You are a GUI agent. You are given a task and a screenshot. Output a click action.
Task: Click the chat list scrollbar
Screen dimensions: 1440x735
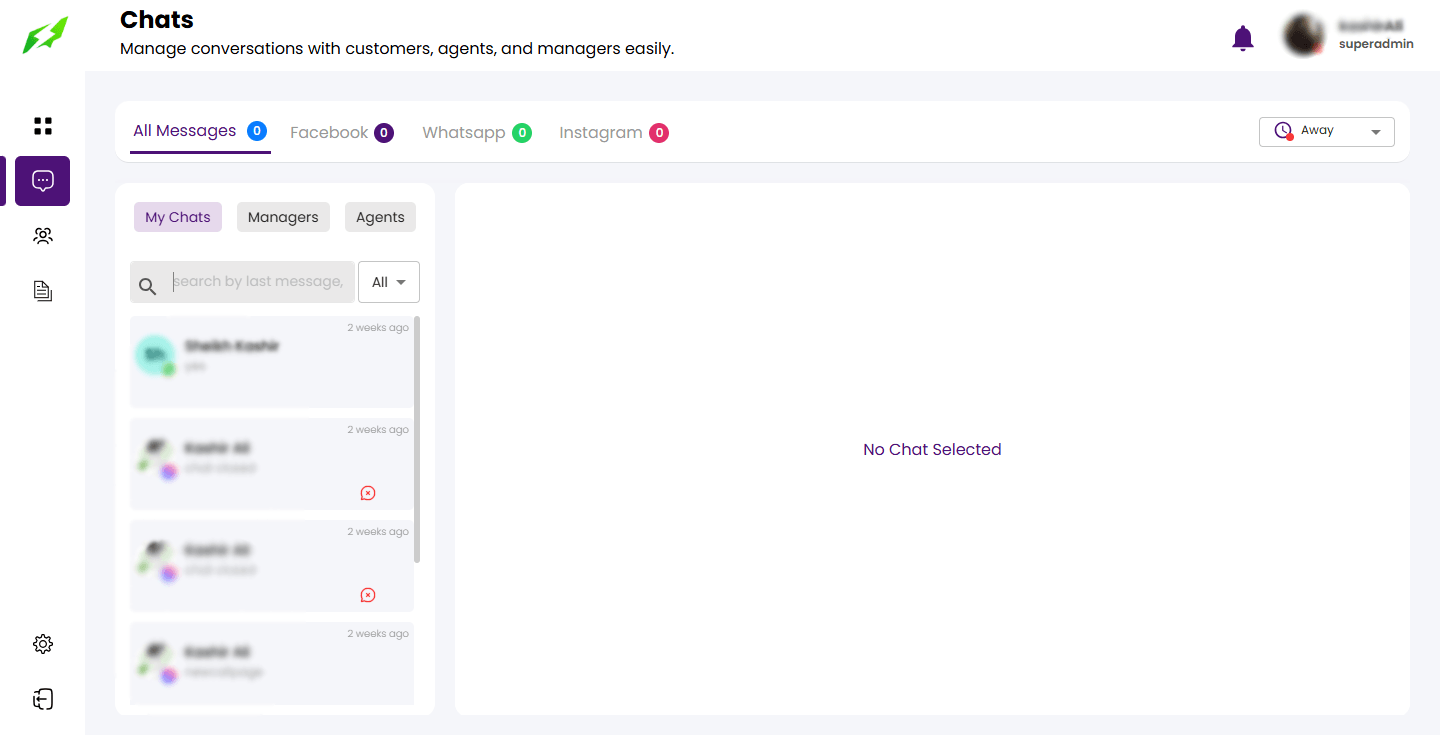[x=417, y=440]
